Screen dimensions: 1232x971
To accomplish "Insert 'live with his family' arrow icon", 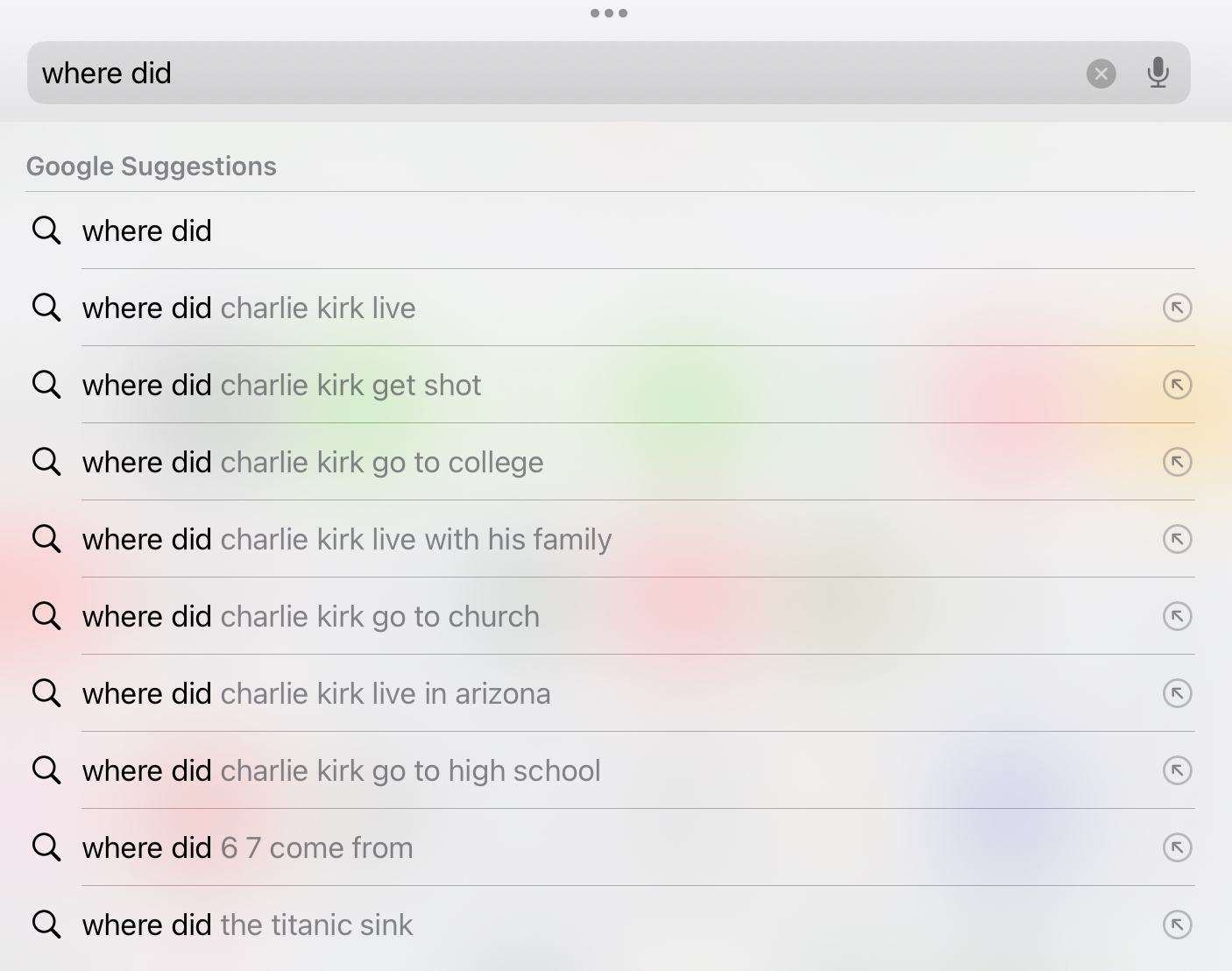I will [1177, 539].
